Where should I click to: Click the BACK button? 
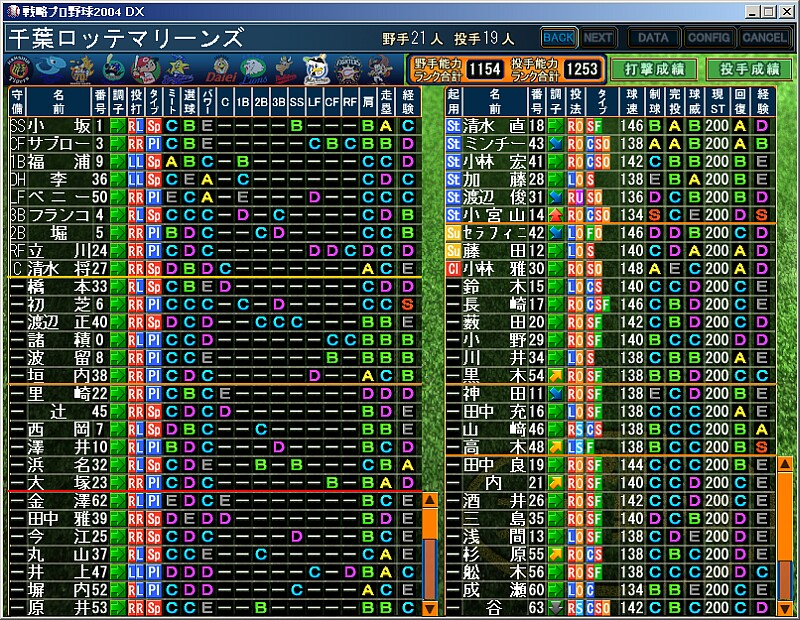coord(558,38)
